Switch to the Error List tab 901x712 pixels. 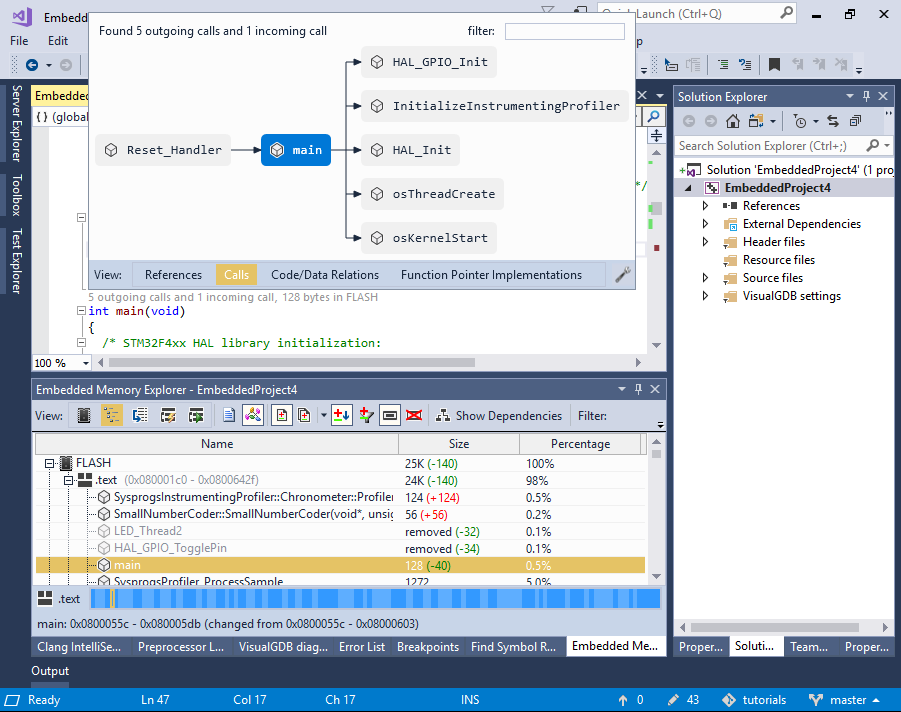(x=361, y=647)
